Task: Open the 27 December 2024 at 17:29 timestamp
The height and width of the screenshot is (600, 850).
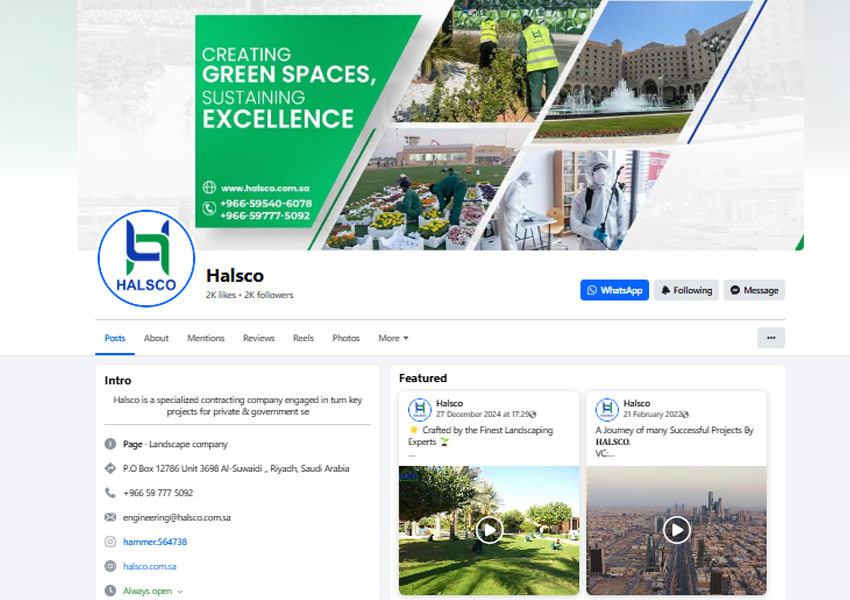Action: click(484, 414)
